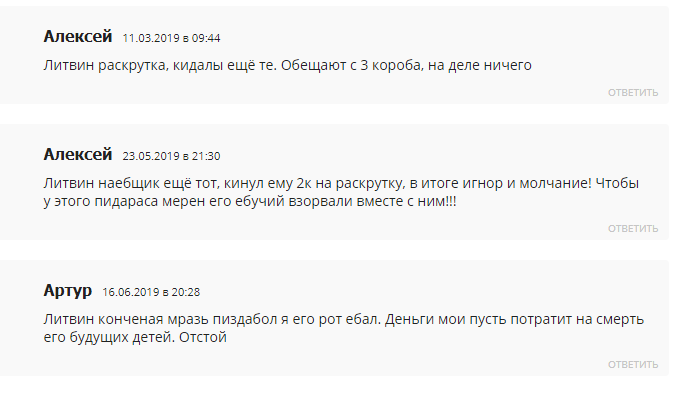
Task: Click comment text starting with Литвин раскрутка
Action: (288, 65)
